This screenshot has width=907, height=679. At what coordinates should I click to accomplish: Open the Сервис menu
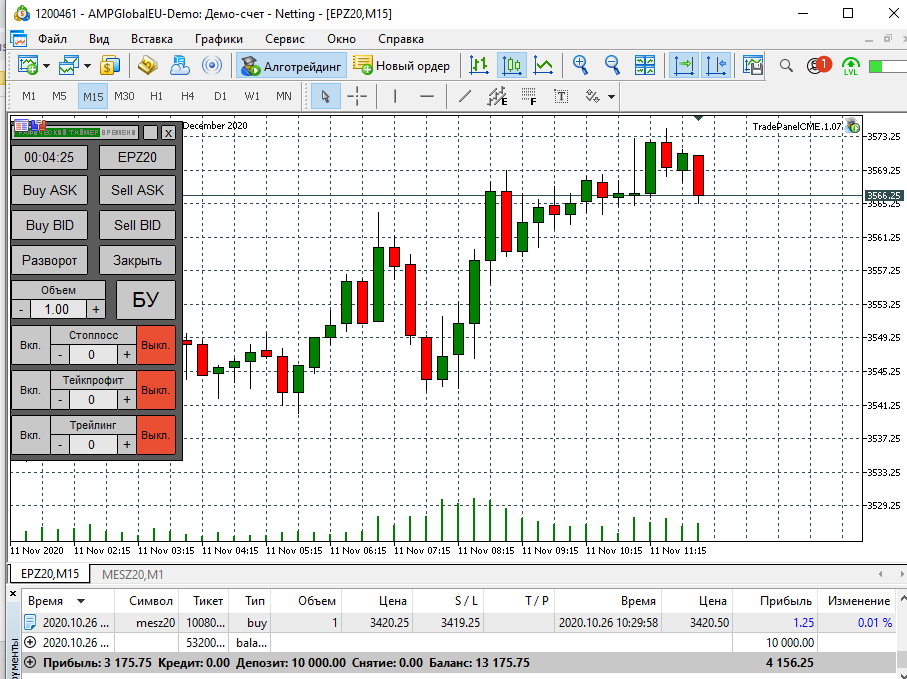click(285, 39)
